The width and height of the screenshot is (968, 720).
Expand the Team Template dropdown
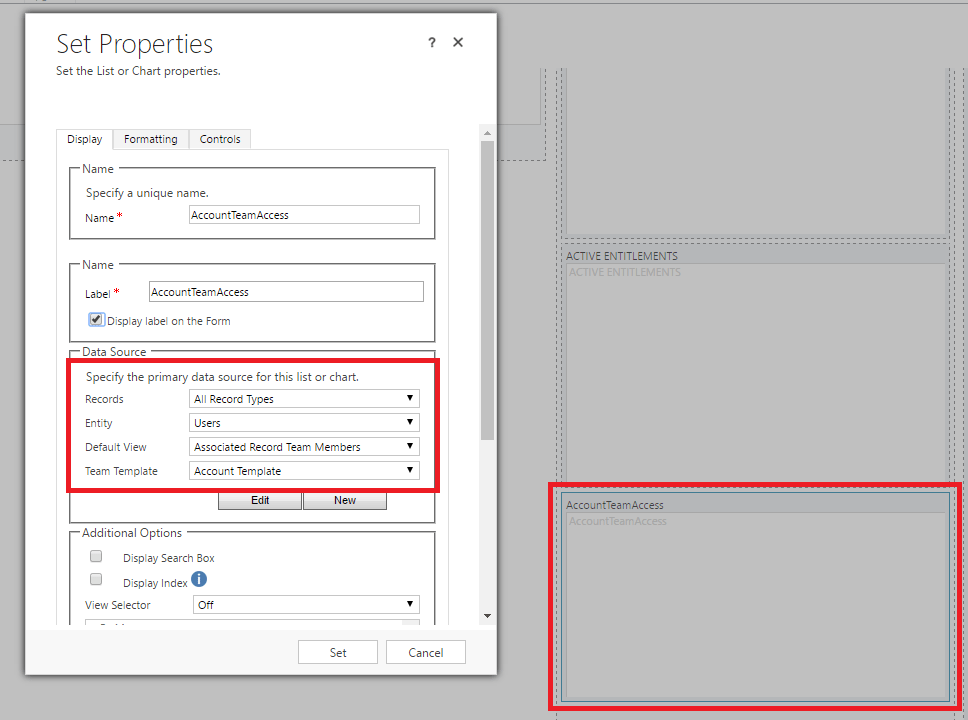[x=304, y=471]
